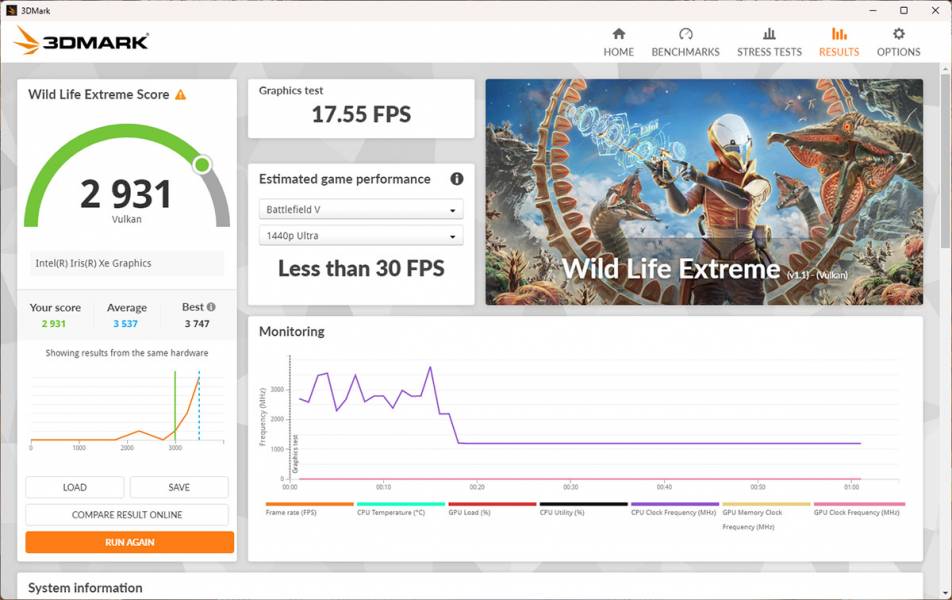Image resolution: width=952 pixels, height=600 pixels.
Task: Click the System information heading
Action: 85,588
